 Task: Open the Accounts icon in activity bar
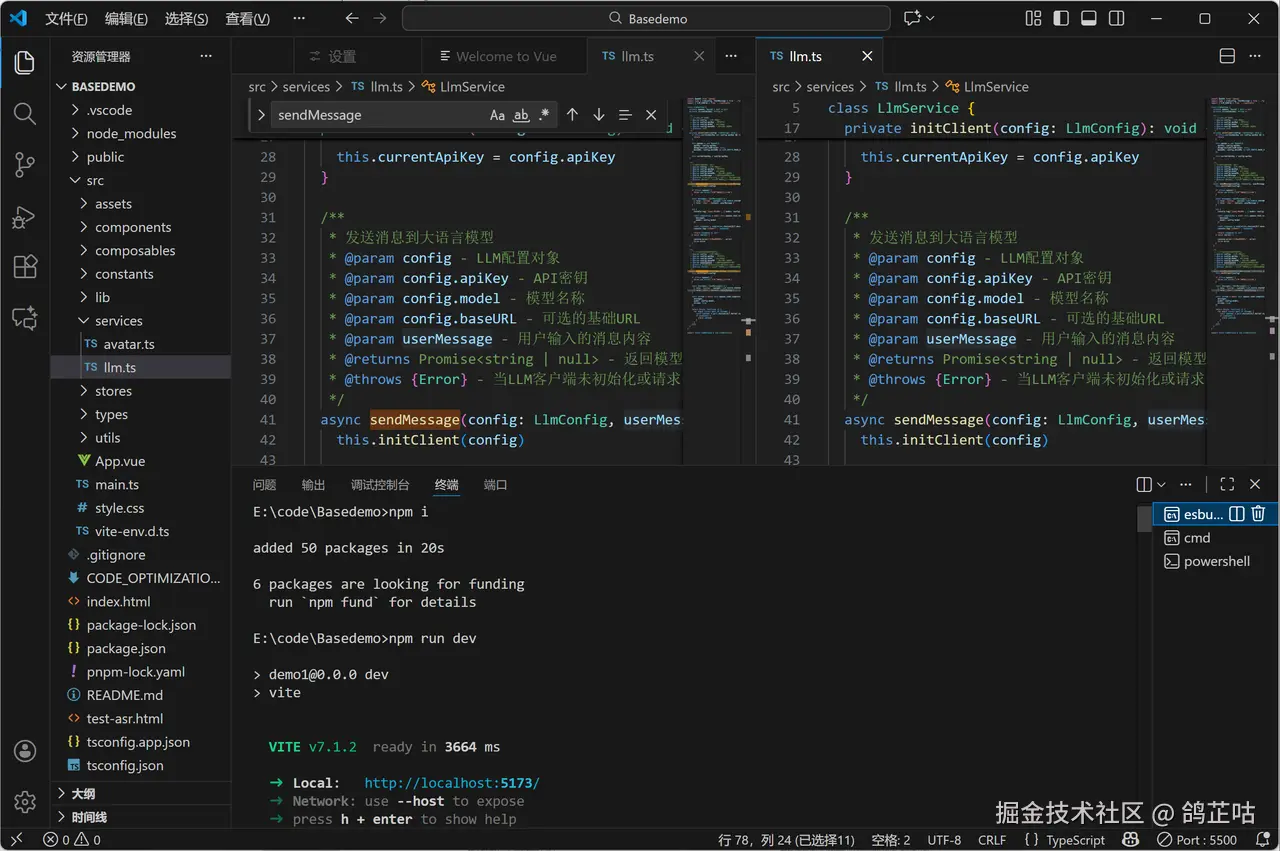(x=25, y=751)
